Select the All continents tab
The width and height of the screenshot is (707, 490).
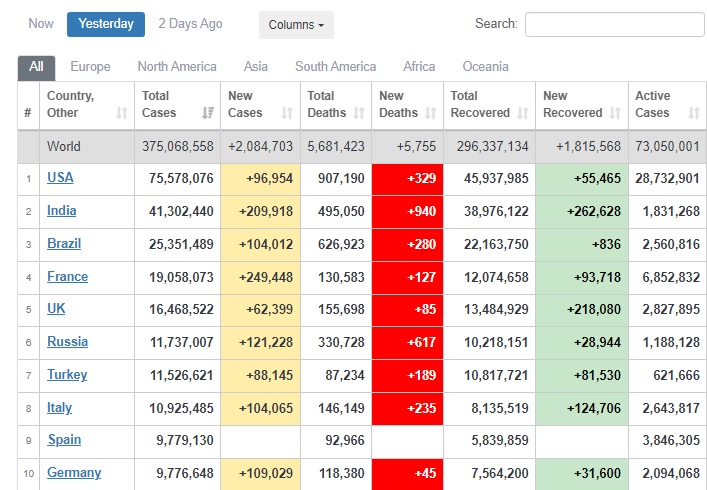tap(36, 67)
